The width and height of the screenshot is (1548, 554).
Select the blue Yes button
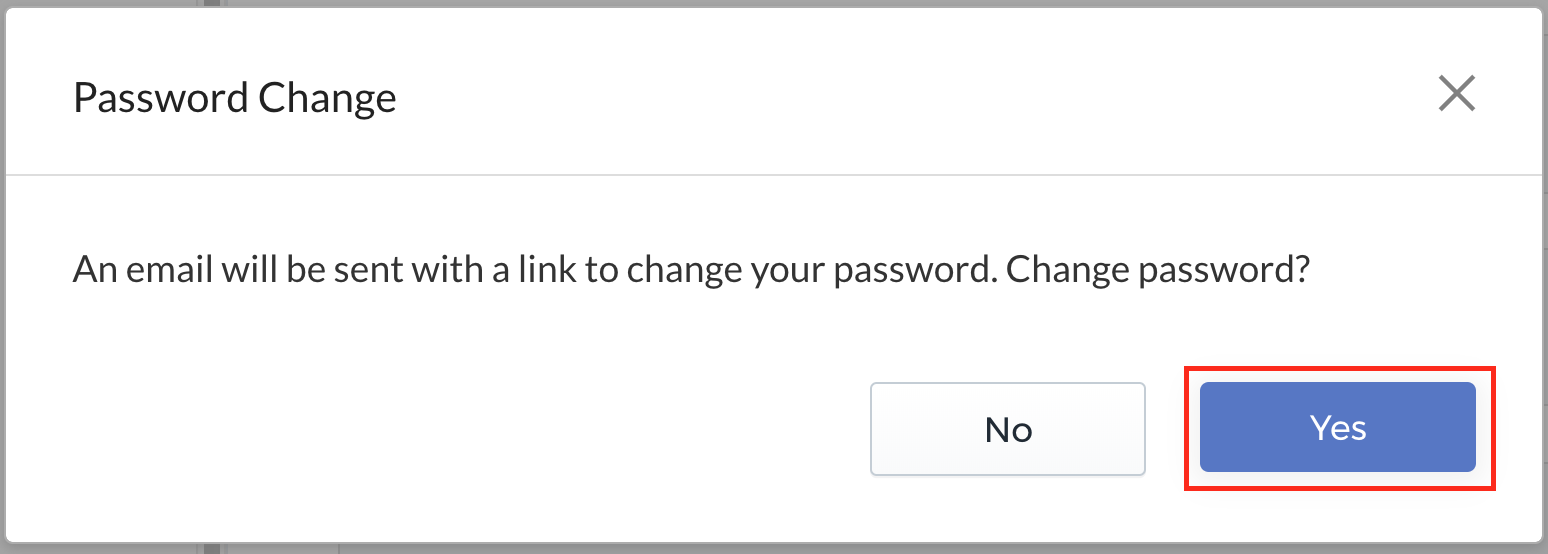(x=1338, y=427)
